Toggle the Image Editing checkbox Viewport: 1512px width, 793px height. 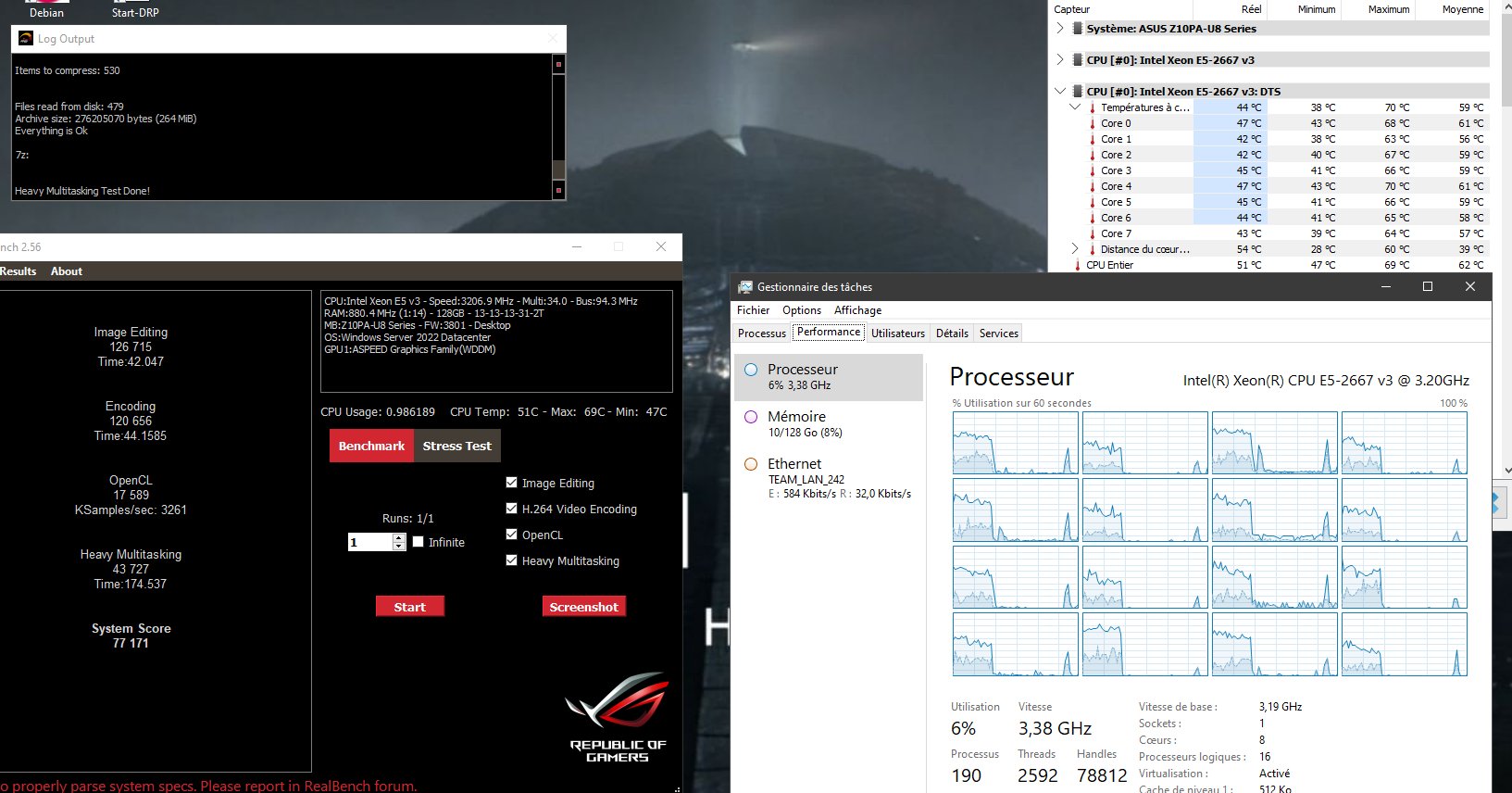coord(512,483)
